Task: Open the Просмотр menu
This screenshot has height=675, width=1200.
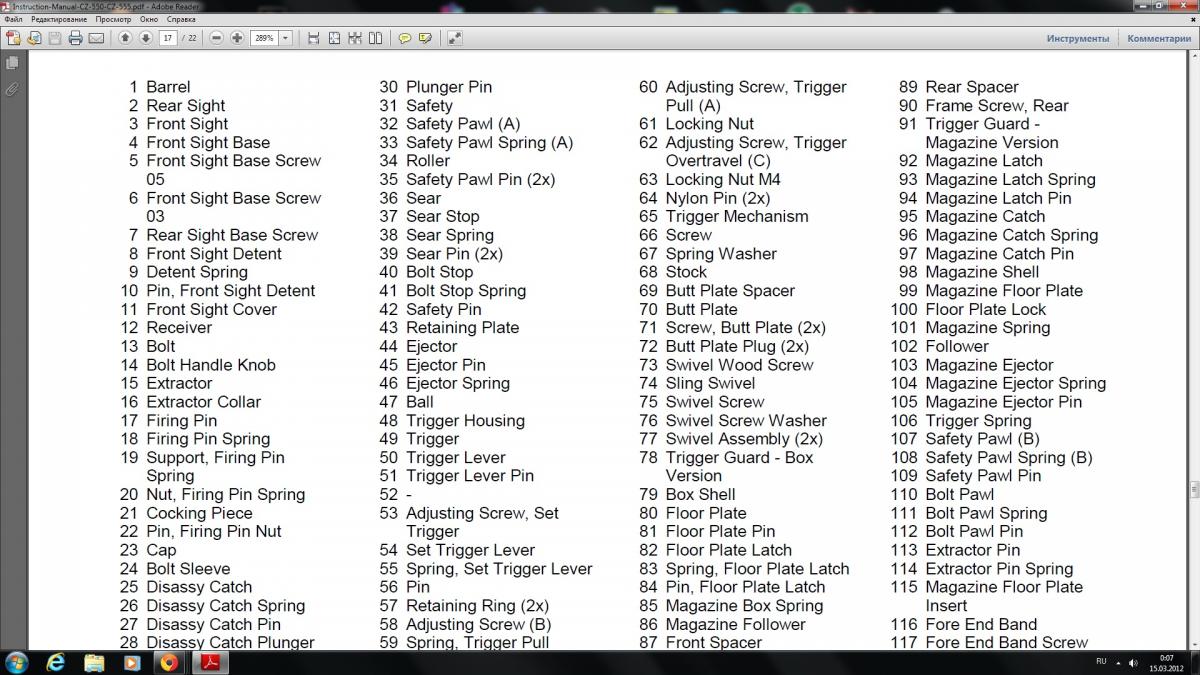Action: tap(113, 19)
